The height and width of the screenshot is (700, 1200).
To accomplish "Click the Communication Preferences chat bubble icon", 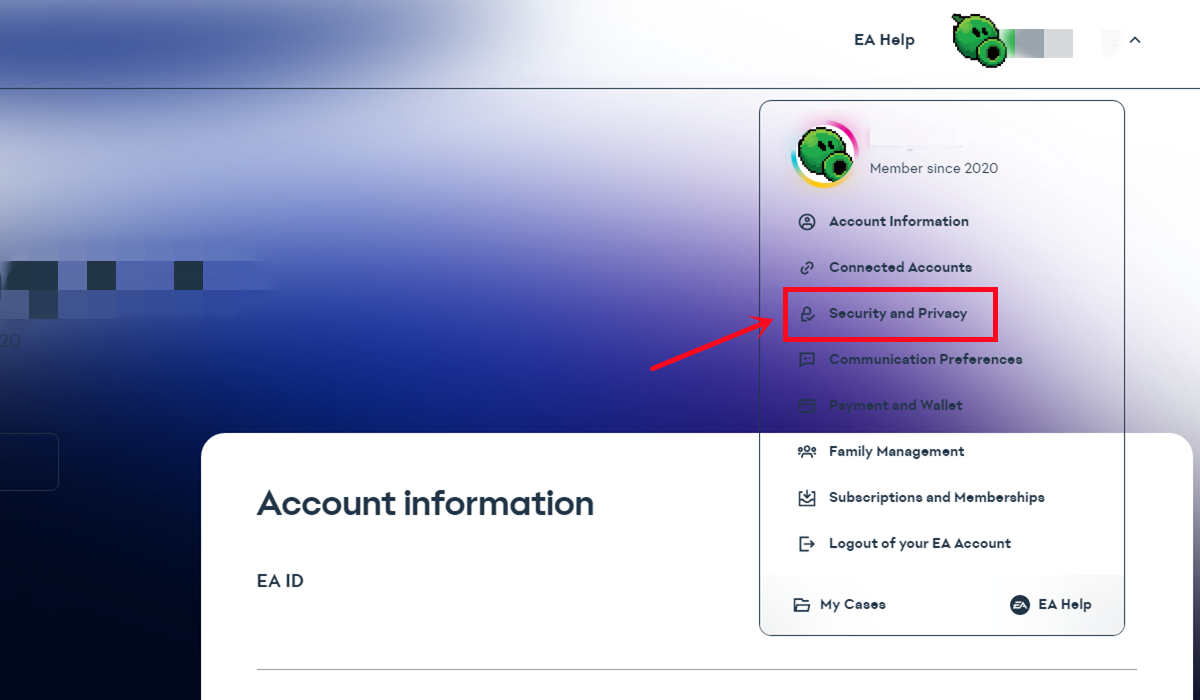I will pos(807,360).
